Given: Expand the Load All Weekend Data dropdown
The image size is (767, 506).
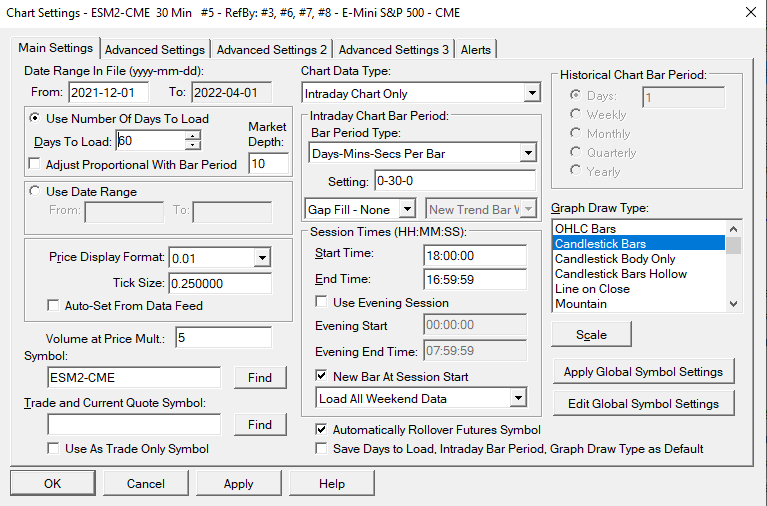Looking at the screenshot, I should [x=518, y=398].
